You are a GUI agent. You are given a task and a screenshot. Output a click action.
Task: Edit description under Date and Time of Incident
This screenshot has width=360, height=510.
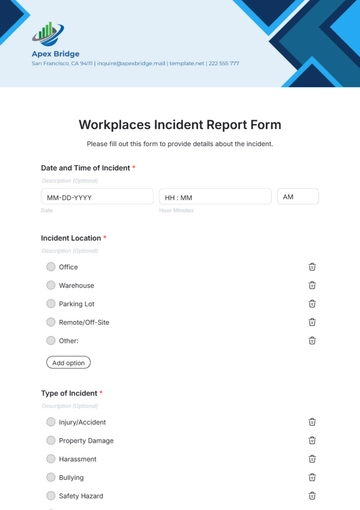tap(70, 181)
